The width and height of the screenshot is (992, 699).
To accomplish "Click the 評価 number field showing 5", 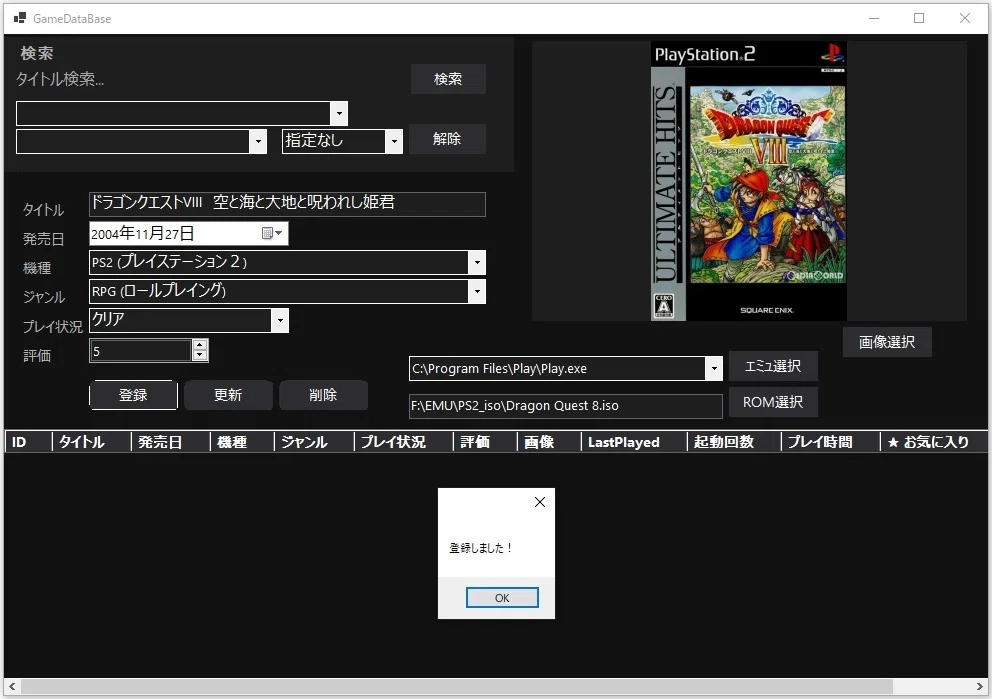I will [140, 351].
